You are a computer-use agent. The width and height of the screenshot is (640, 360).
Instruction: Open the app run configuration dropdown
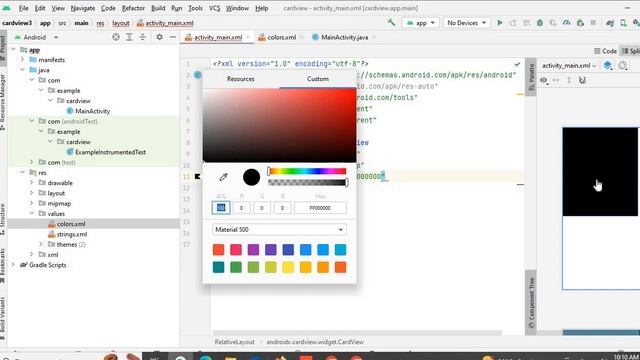(421, 23)
